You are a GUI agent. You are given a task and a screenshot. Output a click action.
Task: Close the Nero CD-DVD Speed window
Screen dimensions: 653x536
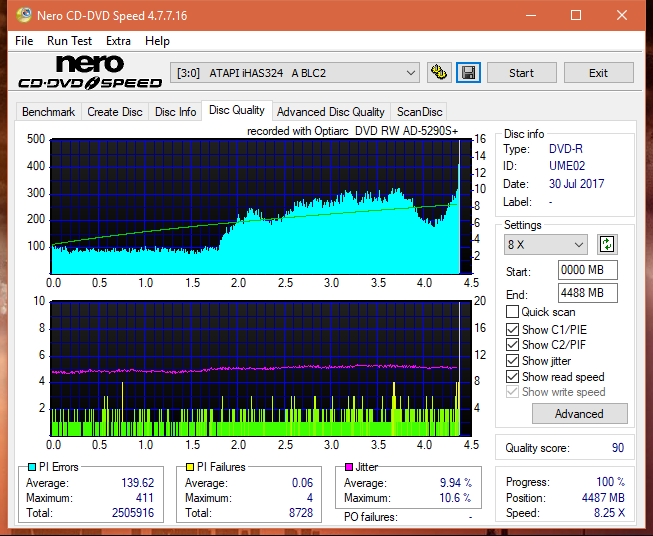[622, 15]
